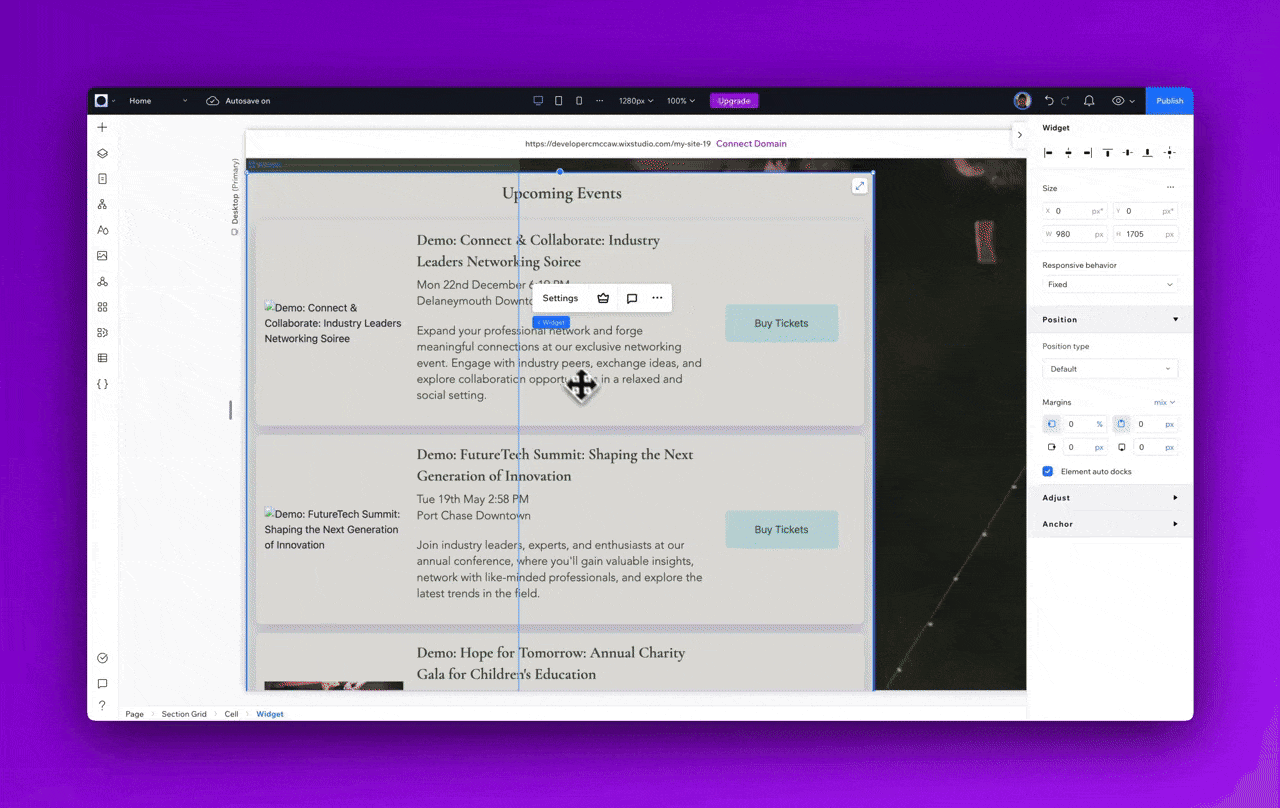Open the Media panel in the sidebar
The height and width of the screenshot is (808, 1280).
pyautogui.click(x=102, y=255)
